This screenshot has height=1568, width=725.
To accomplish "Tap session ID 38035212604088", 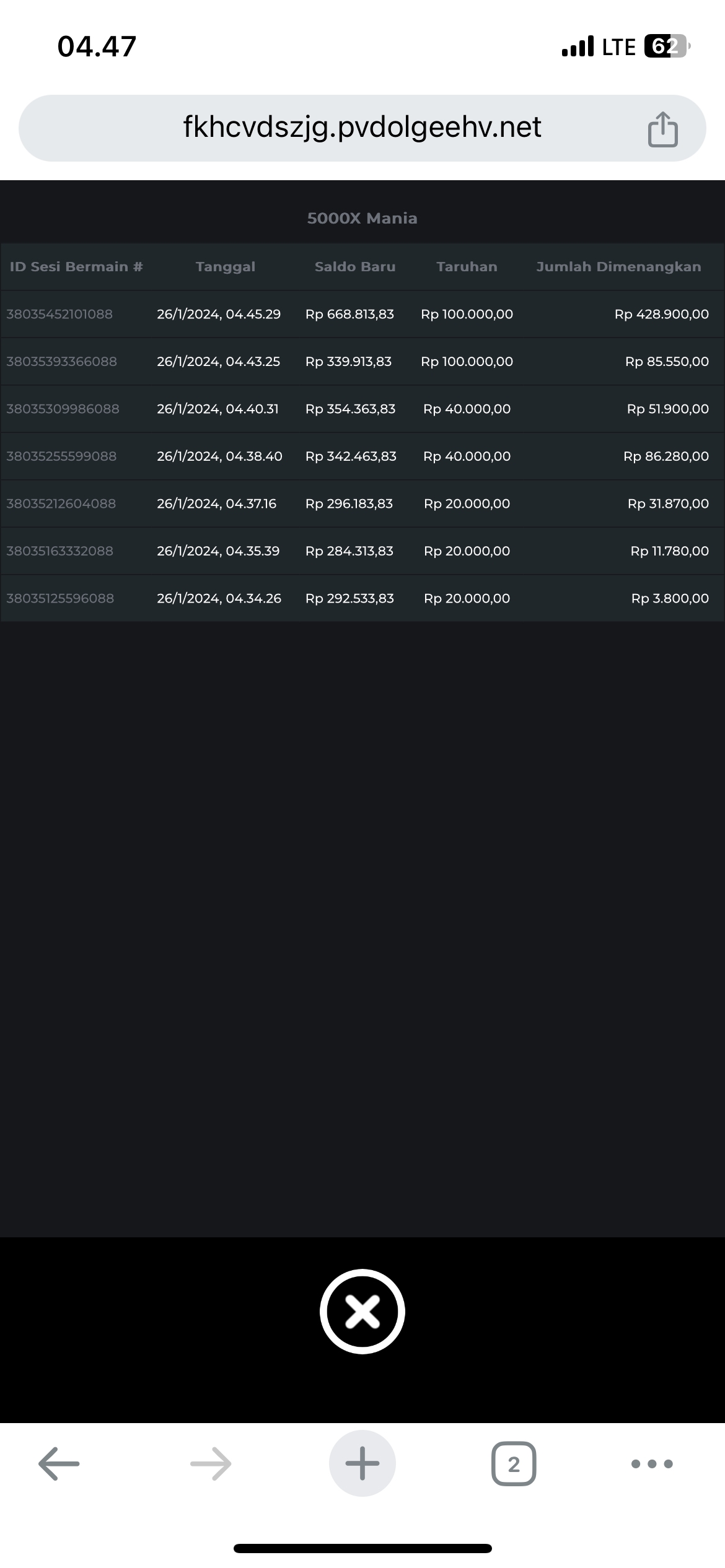I will coord(61,503).
